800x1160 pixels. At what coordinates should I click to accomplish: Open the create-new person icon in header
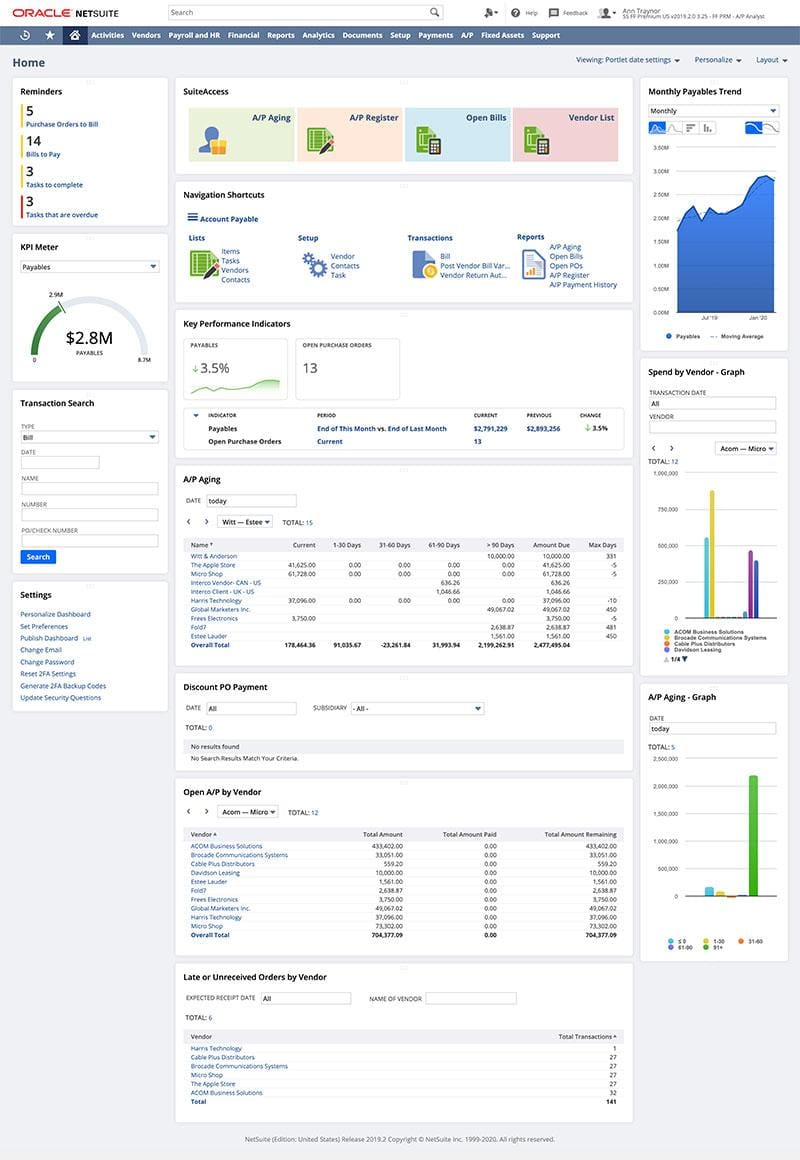coord(490,13)
